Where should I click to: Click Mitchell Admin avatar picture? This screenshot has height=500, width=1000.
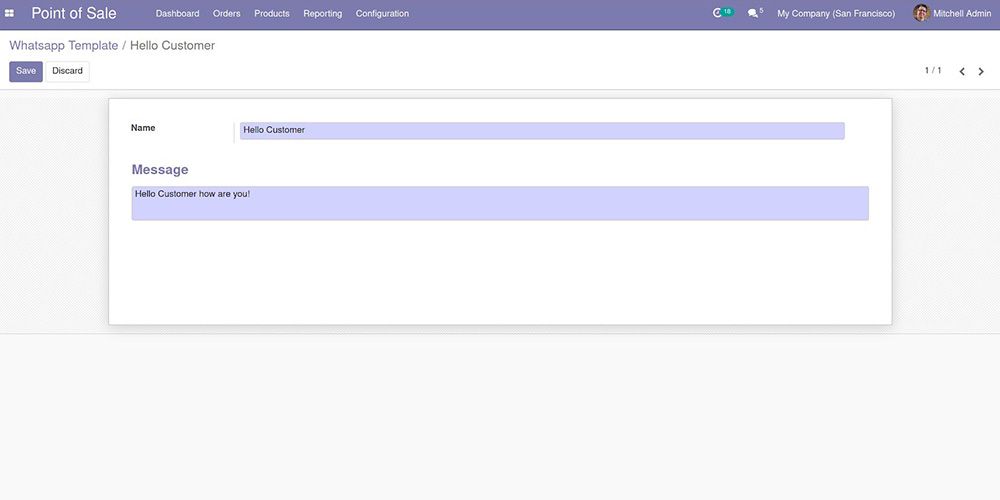coord(921,14)
